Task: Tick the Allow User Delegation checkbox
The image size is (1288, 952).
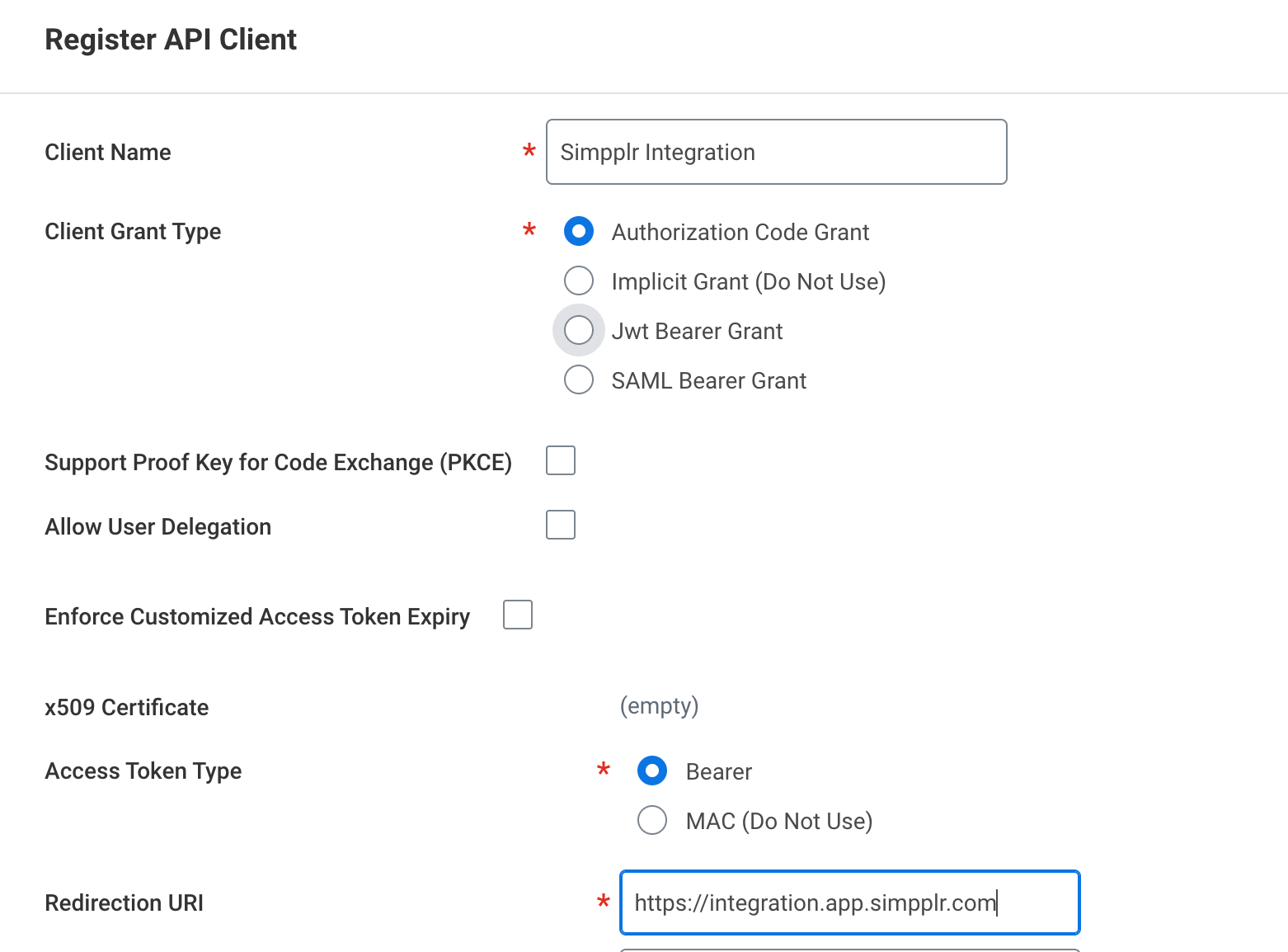Action: (560, 525)
